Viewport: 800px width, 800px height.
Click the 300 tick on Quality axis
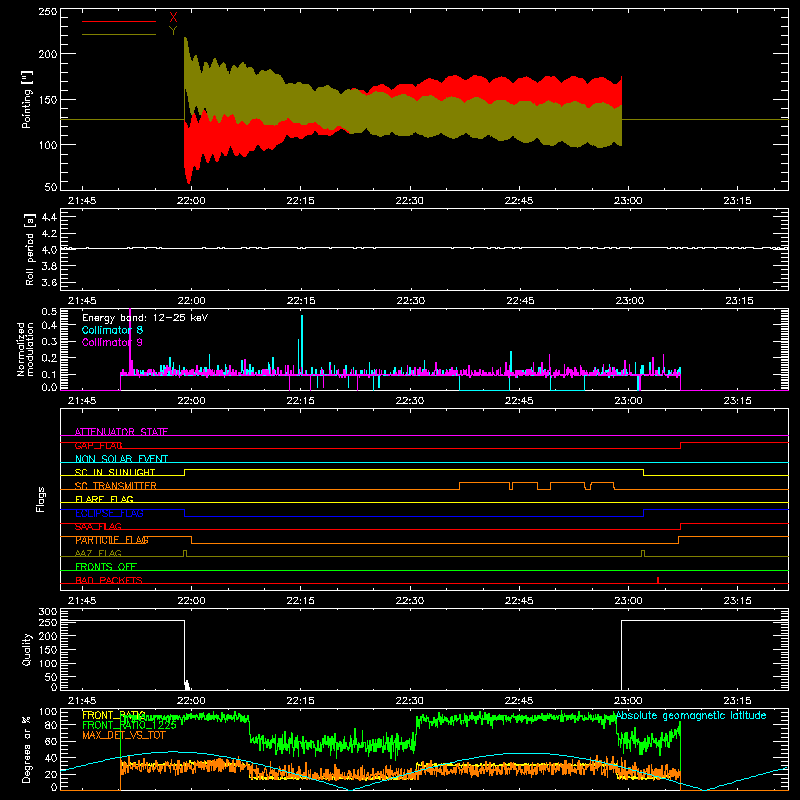[x=48, y=612]
